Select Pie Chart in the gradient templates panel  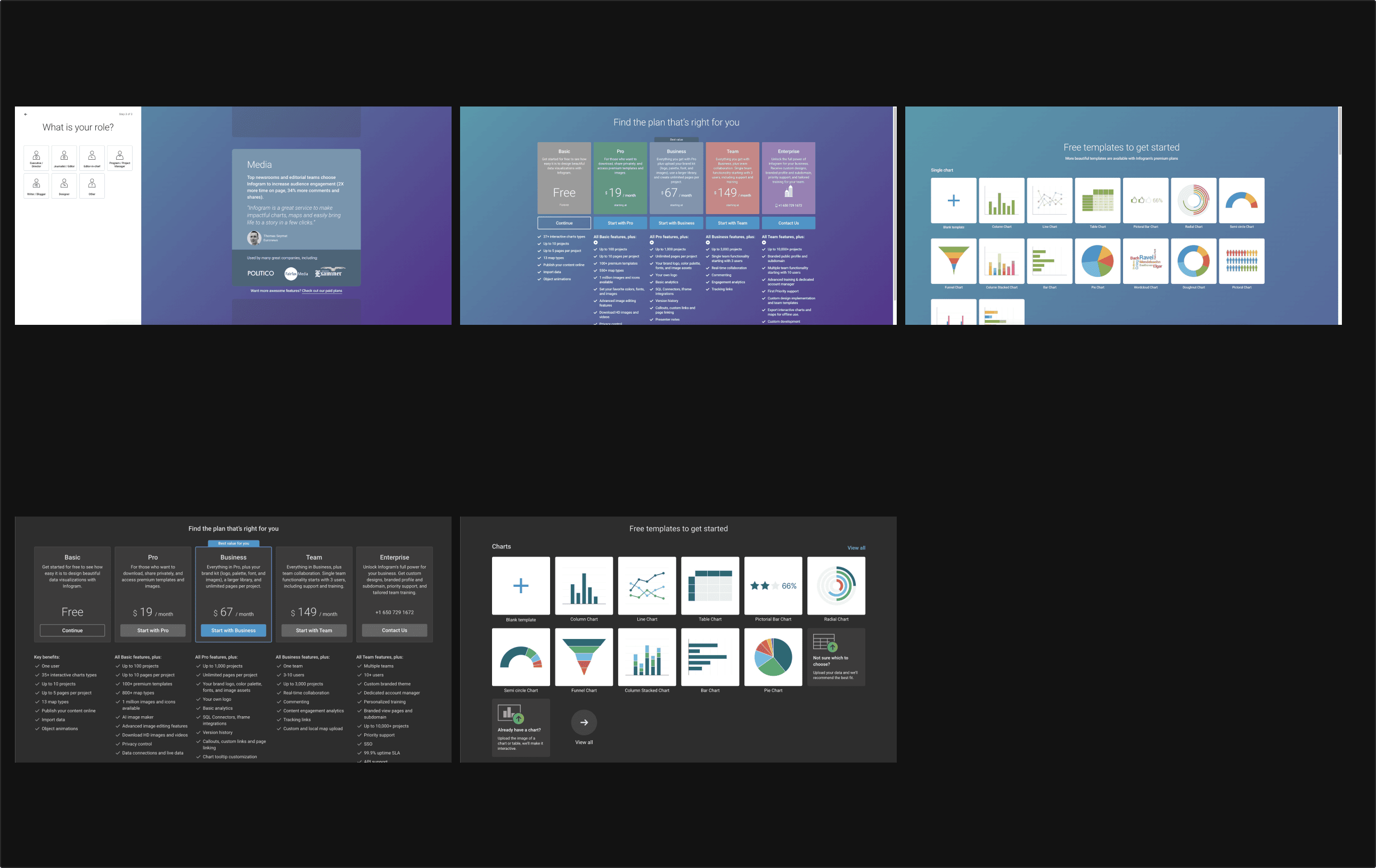pos(1097,261)
